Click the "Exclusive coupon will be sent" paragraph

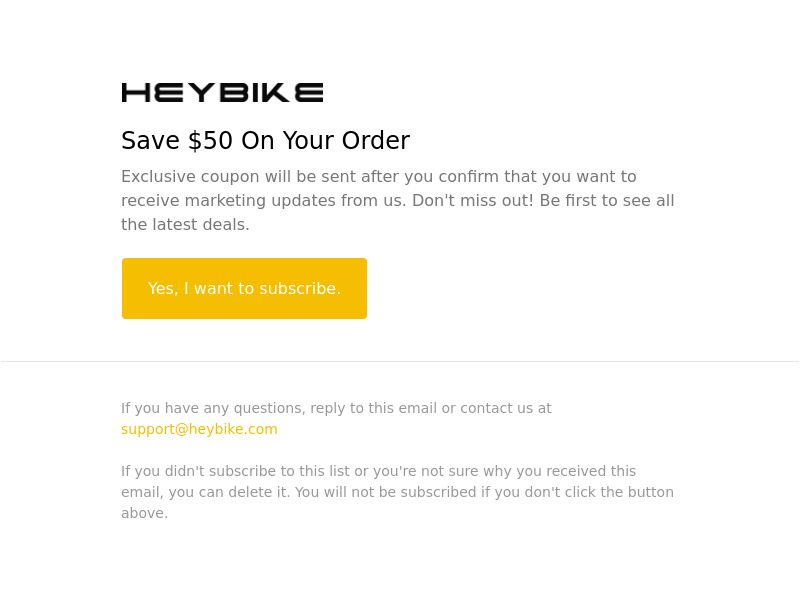pyautogui.click(x=397, y=201)
